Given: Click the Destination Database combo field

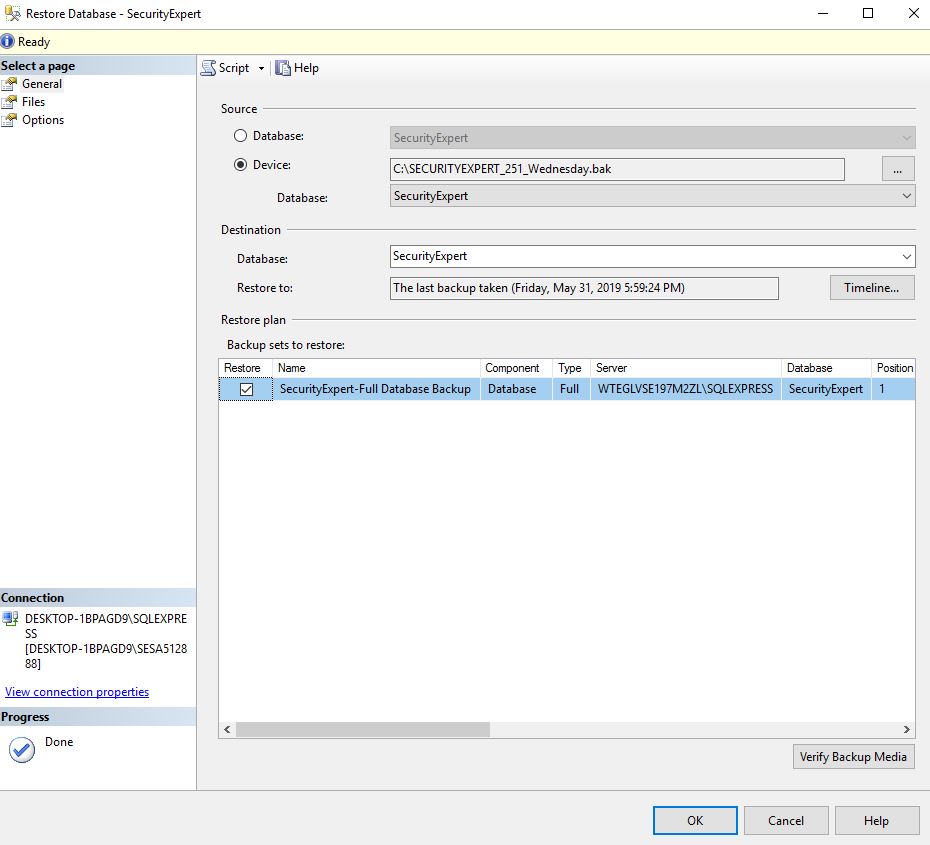Looking at the screenshot, I should 652,257.
